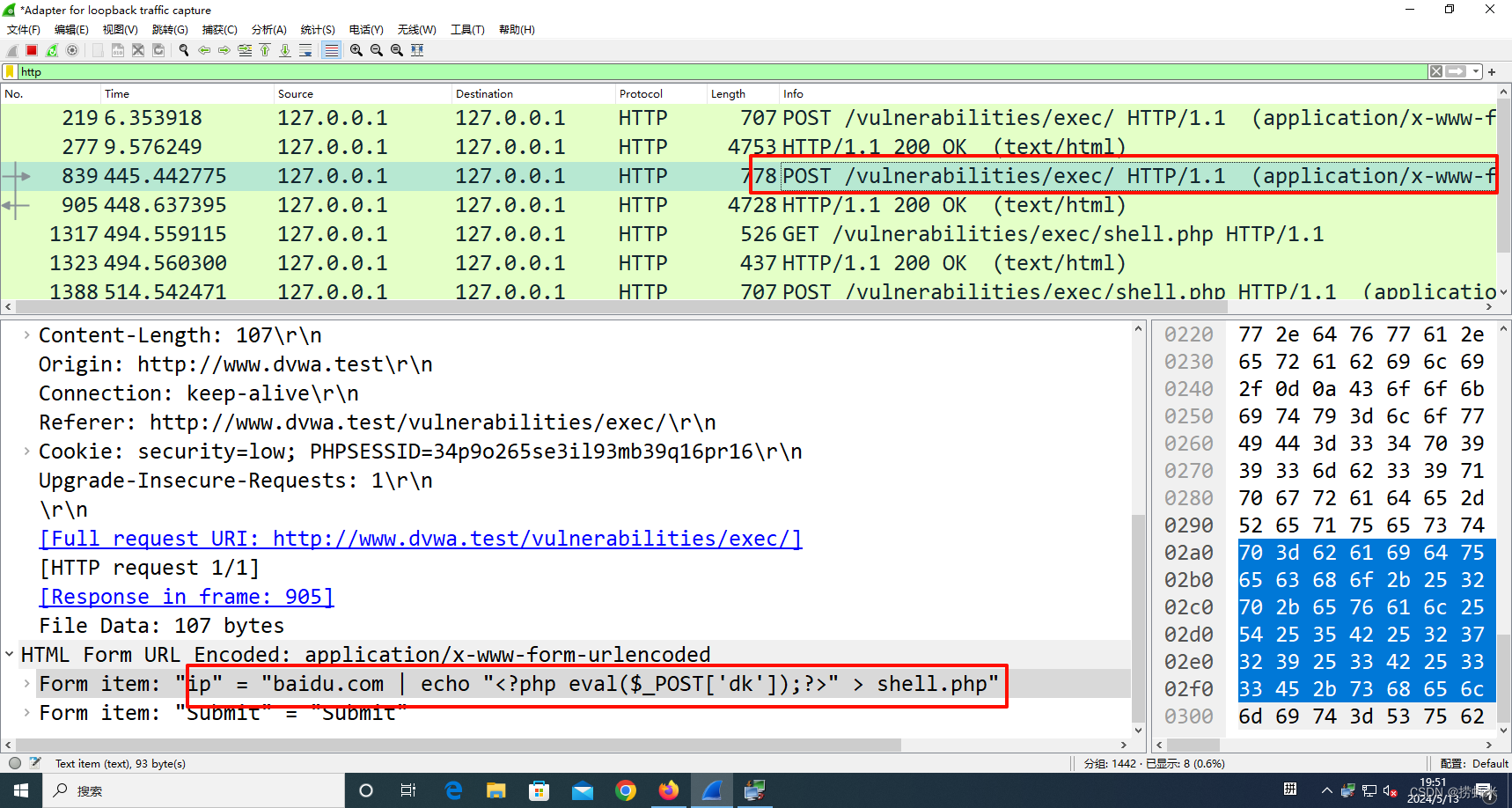Open the 编辑(E) menu
The image size is (1512, 808).
71,29
